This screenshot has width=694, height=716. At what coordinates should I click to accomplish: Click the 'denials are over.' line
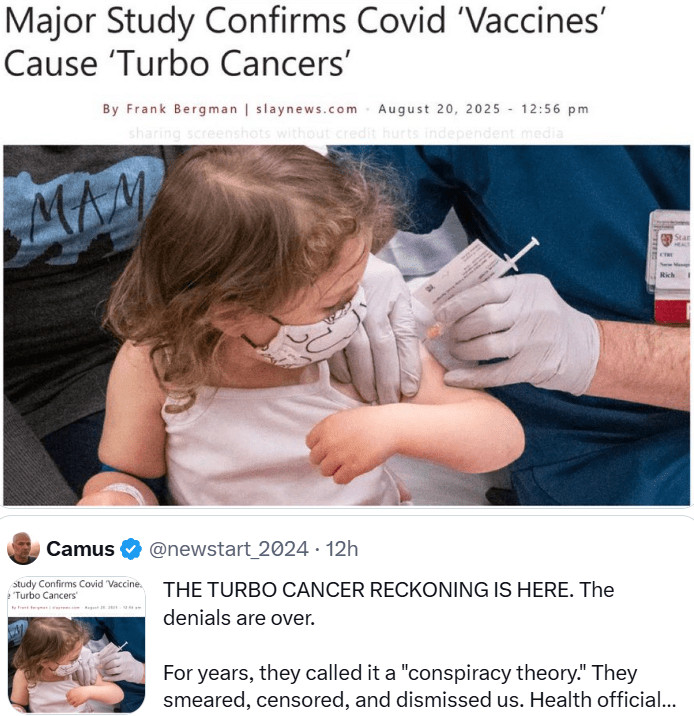point(239,618)
